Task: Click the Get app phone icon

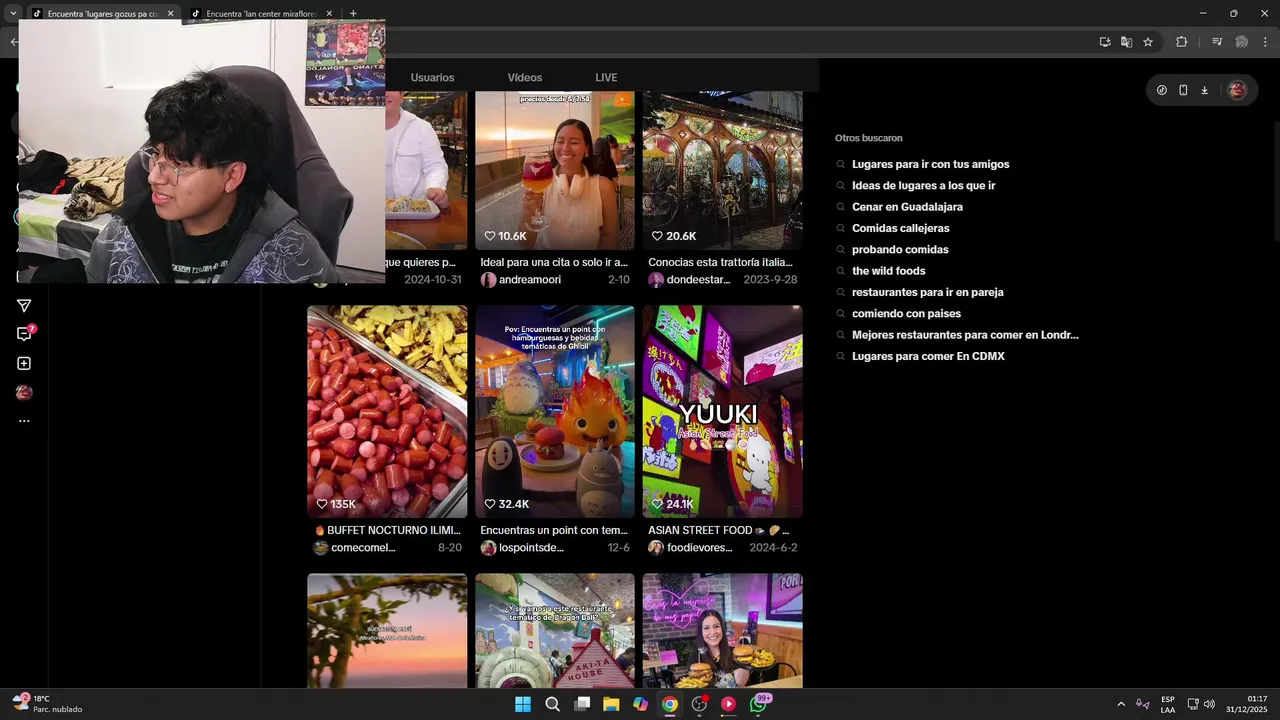Action: 1183,90
